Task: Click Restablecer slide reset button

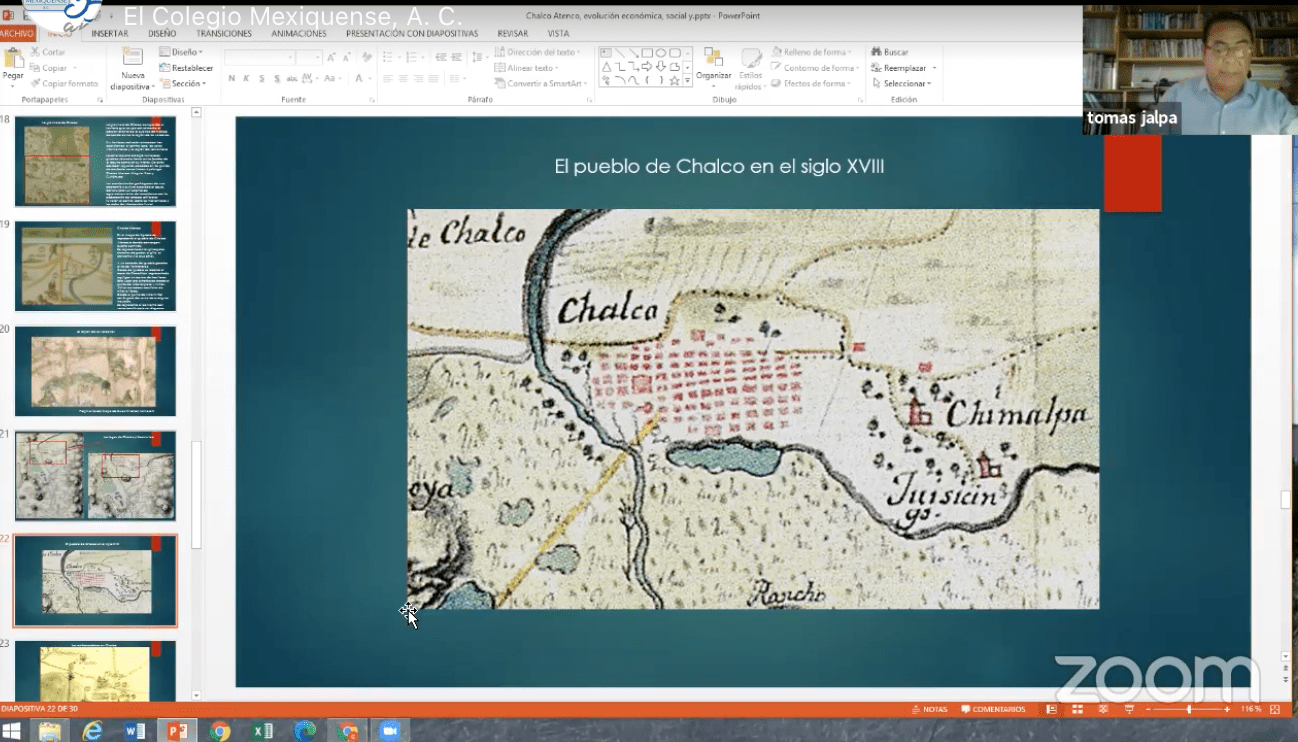Action: tap(186, 68)
